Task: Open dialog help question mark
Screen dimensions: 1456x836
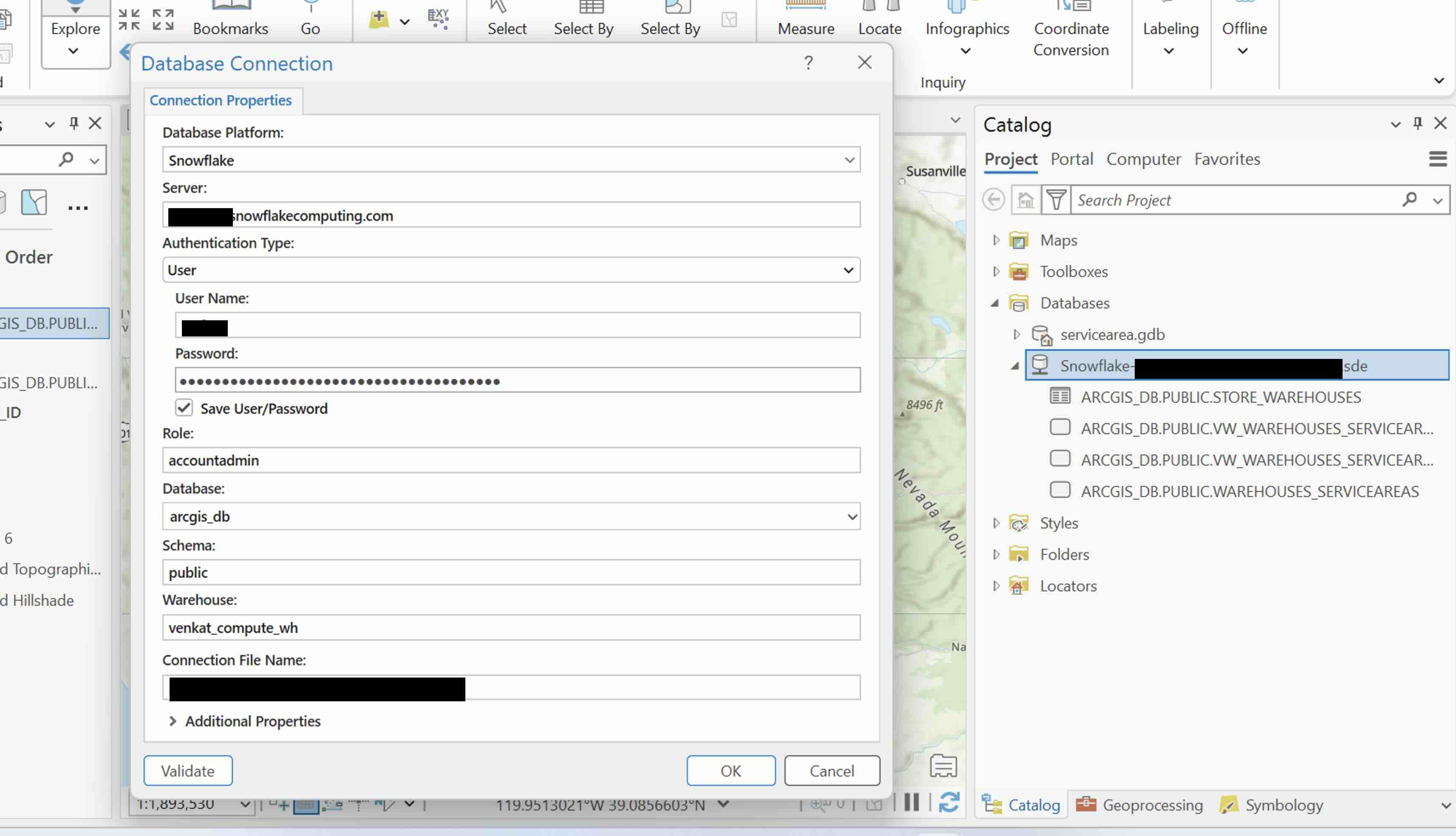Action: pos(808,62)
